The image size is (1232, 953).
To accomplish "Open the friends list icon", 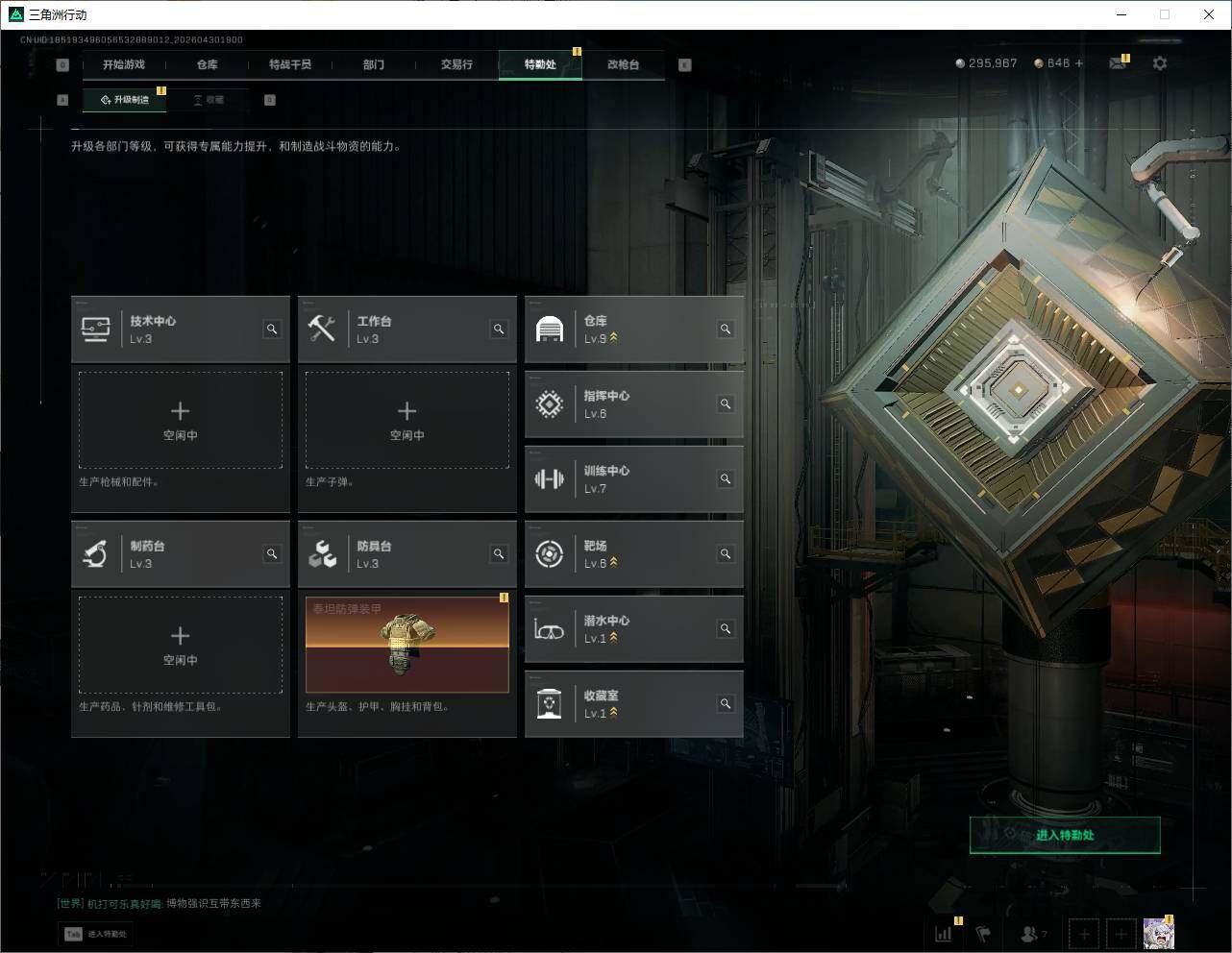I will tap(1030, 933).
